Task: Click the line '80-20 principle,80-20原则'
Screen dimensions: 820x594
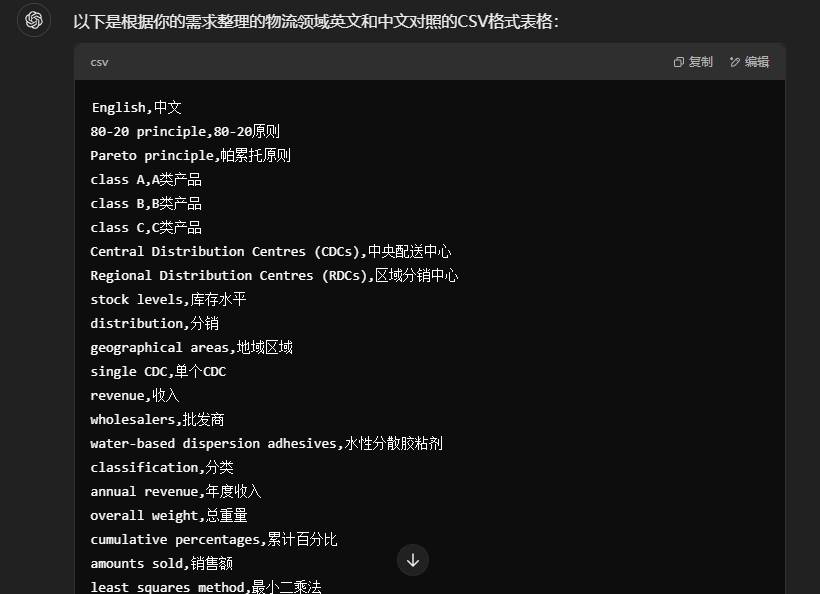Action: [x=185, y=131]
